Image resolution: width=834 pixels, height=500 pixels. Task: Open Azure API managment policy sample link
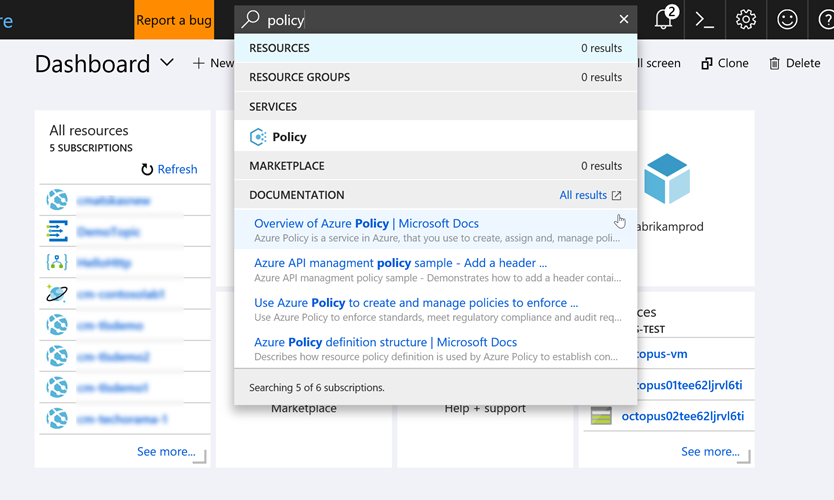[x=401, y=263]
